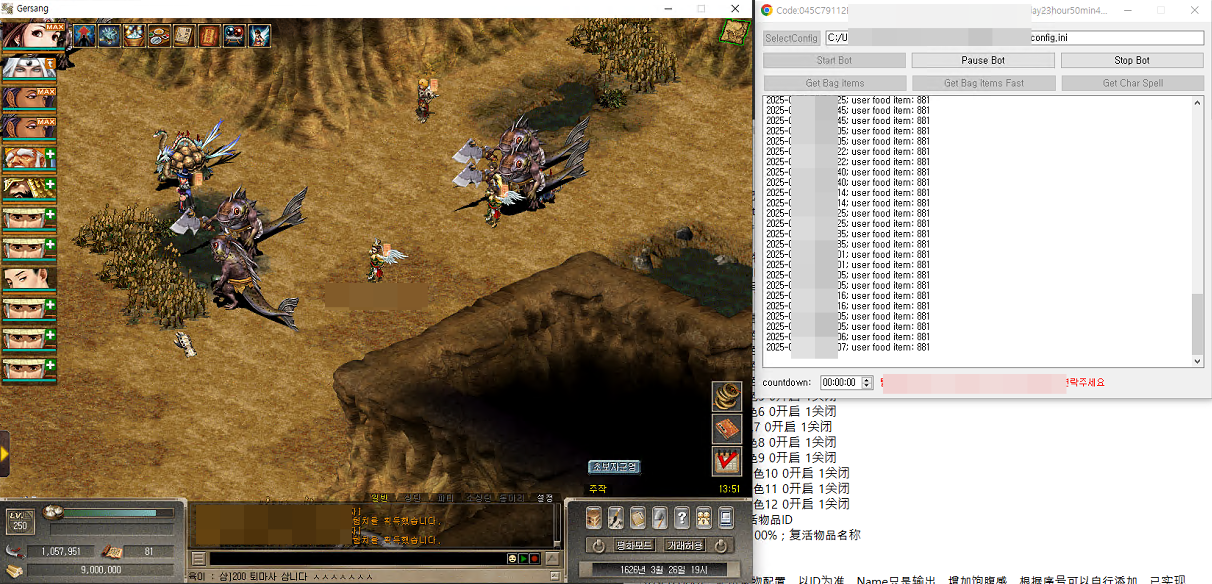This screenshot has height=584, width=1212.
Task: Click the 色12 0开启 1关闭 line in background window
Action: pyautogui.click(x=803, y=504)
